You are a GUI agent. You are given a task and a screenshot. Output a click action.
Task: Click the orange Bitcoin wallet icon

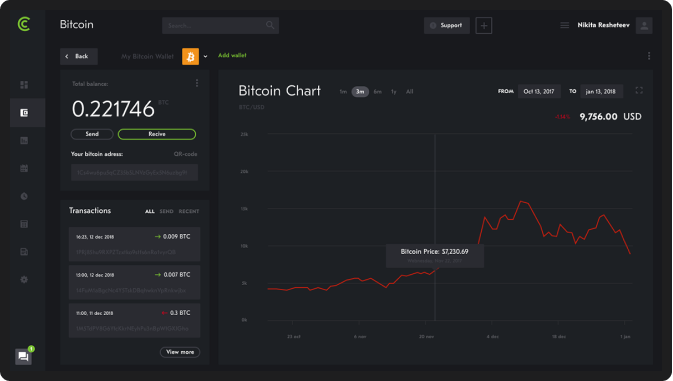tap(191, 56)
